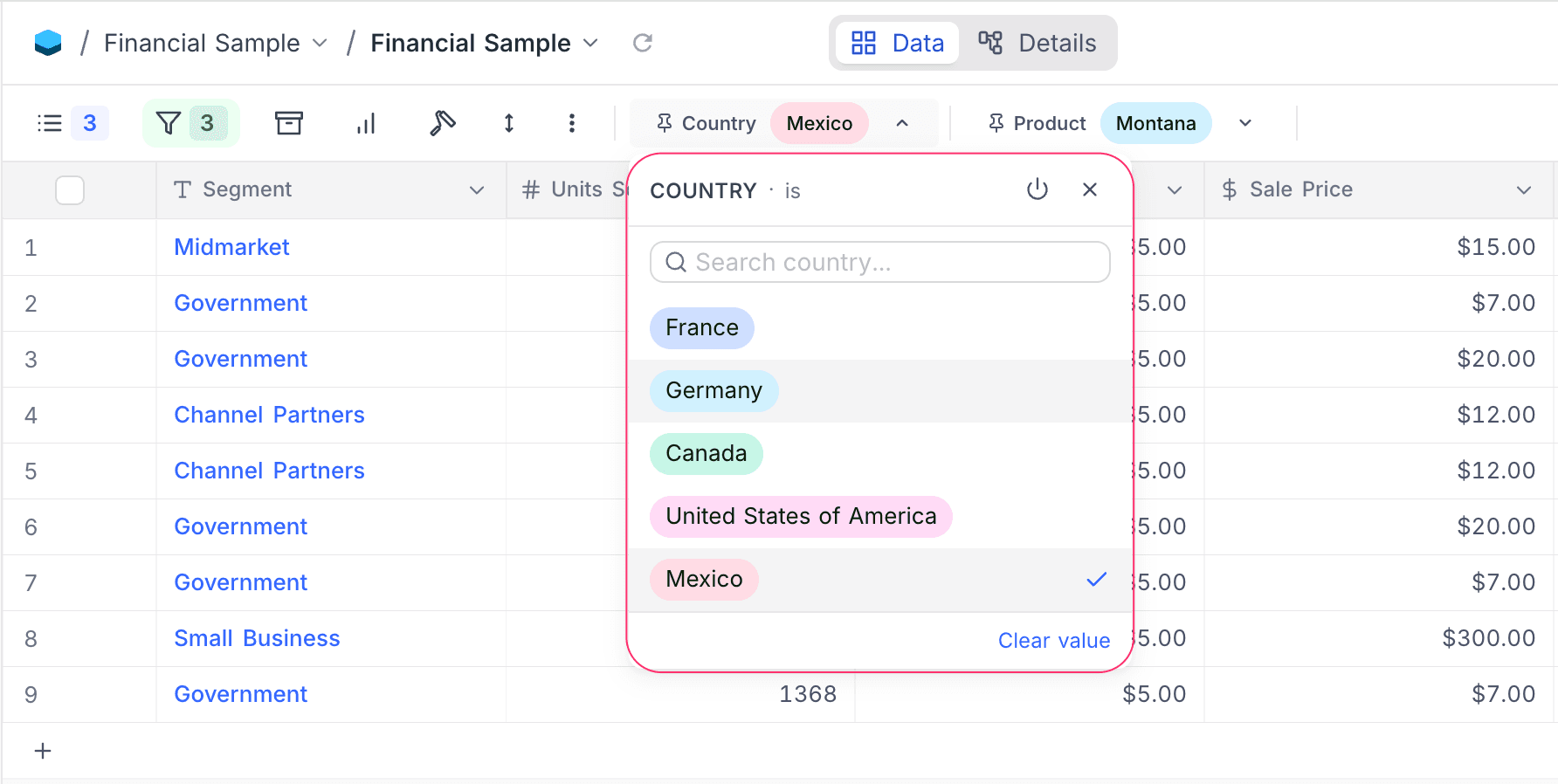This screenshot has height=784, width=1558.
Task: Click the pin icon on the Product filter
Action: point(996,122)
